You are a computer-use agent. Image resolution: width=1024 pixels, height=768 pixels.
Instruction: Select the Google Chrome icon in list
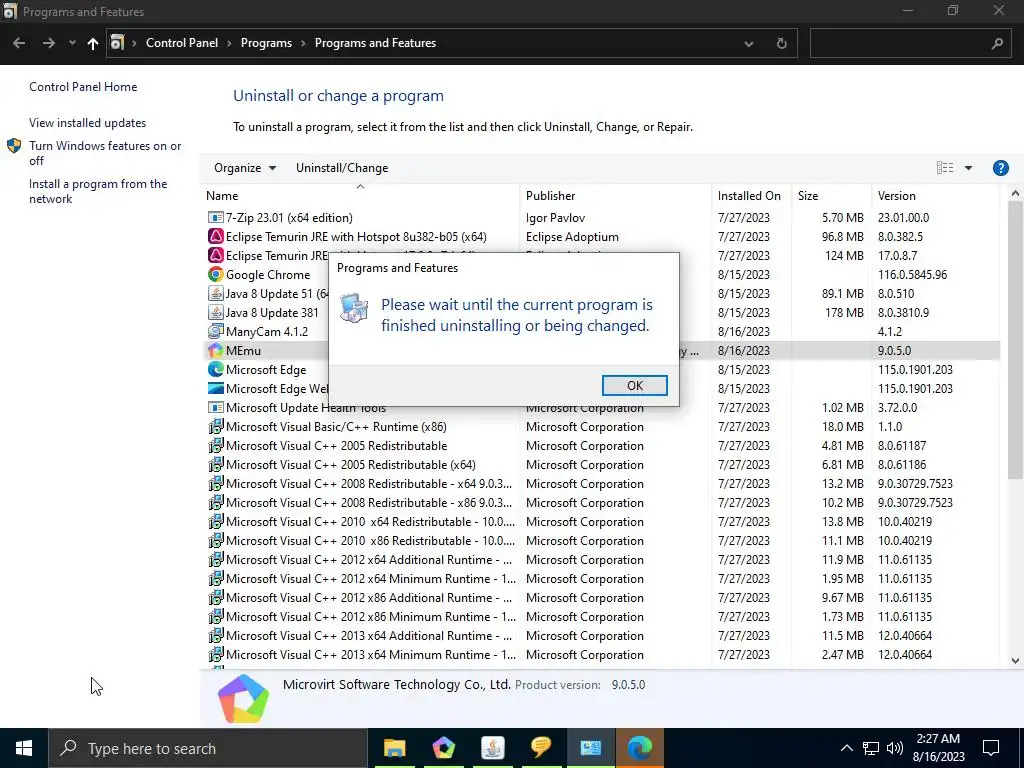[x=216, y=274]
